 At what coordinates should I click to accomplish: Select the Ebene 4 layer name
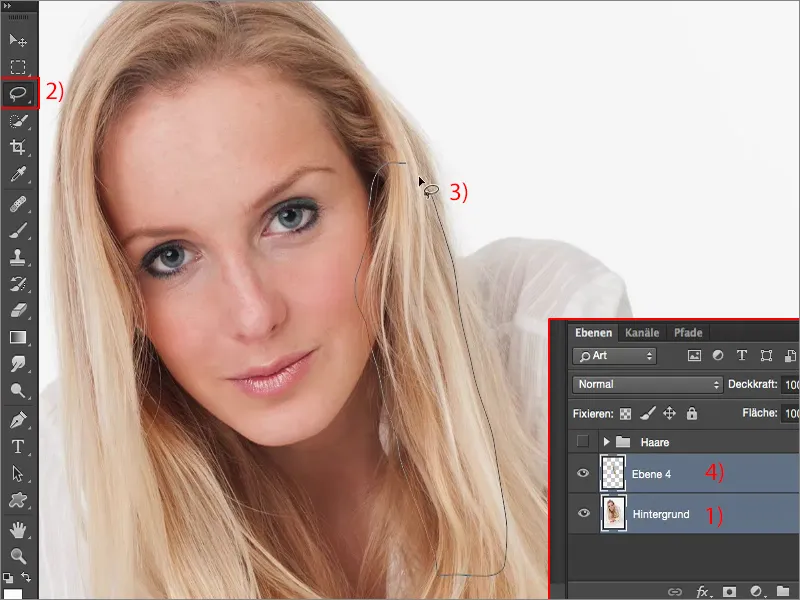[x=651, y=474]
